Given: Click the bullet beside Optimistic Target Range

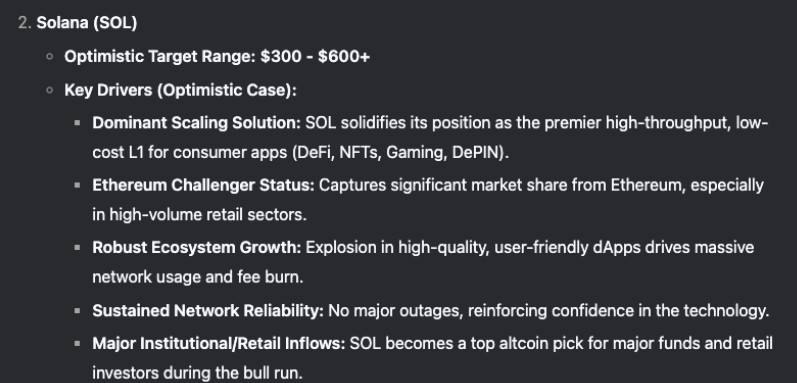Looking at the screenshot, I should (x=50, y=56).
